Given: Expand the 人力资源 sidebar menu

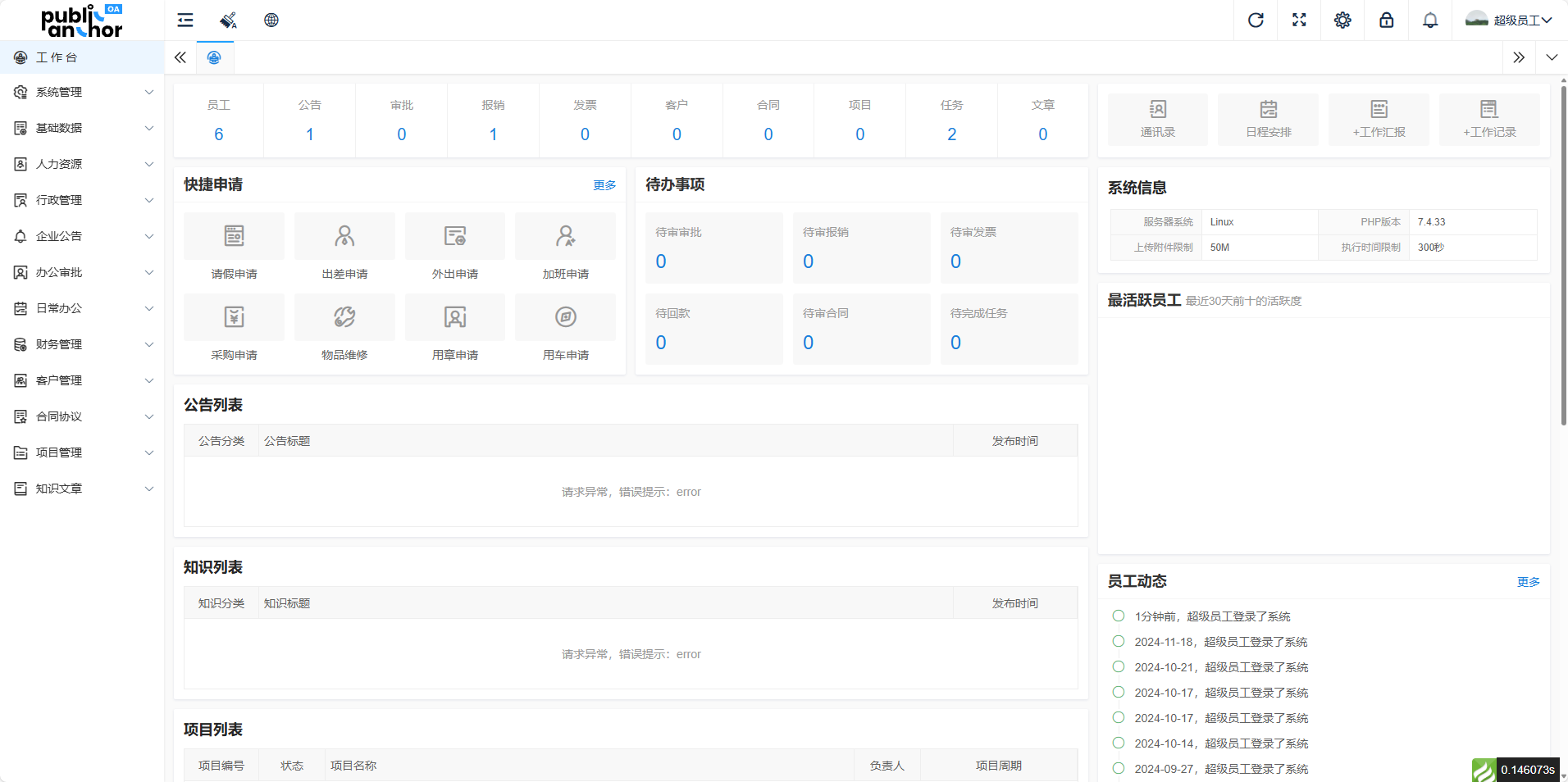Looking at the screenshot, I should [82, 164].
